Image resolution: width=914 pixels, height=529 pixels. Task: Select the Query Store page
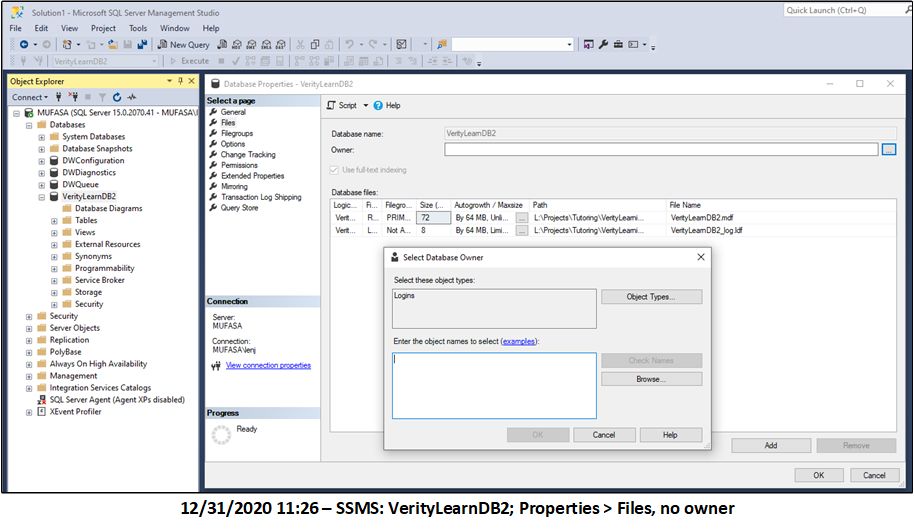click(239, 207)
